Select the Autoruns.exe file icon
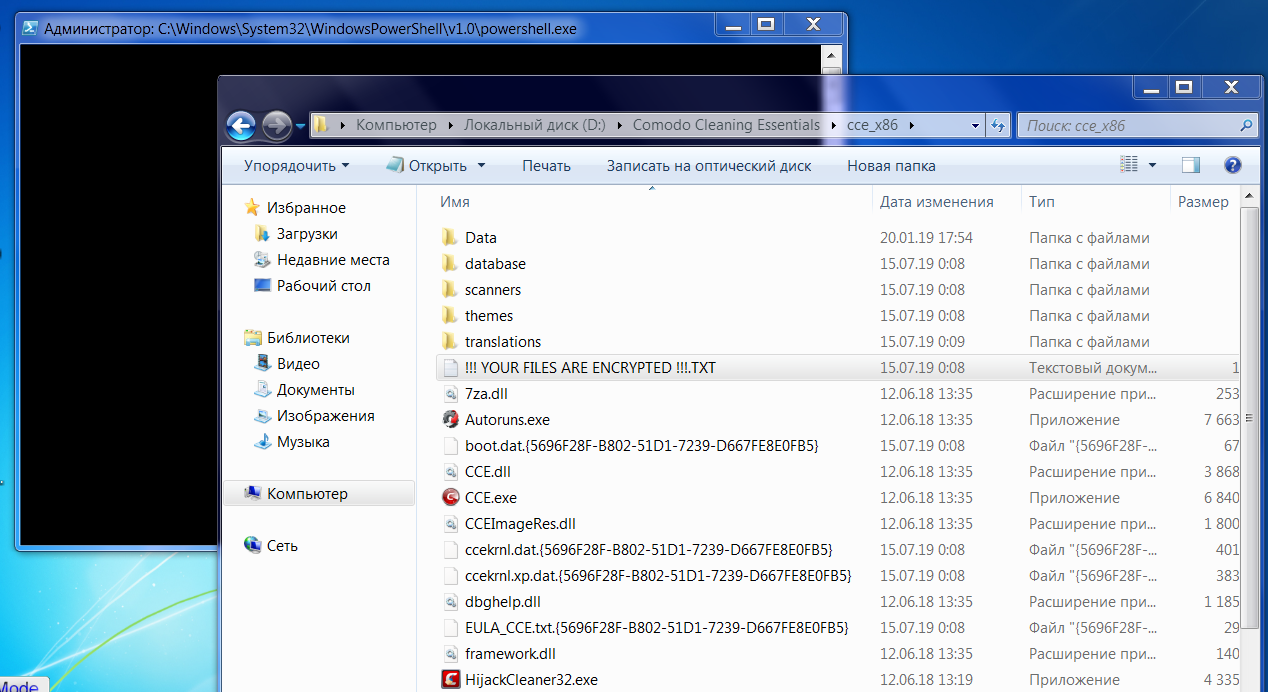 pos(450,420)
